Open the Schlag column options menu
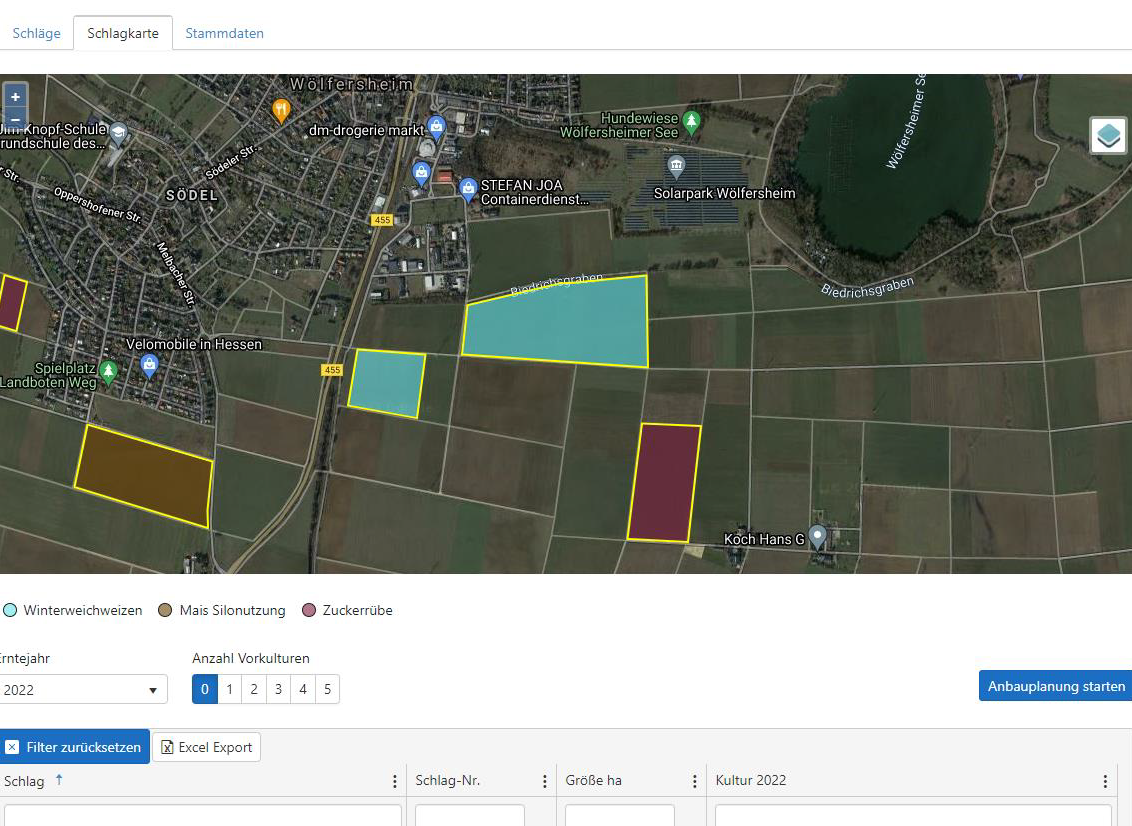Screen dimensions: 1132x826 pos(394,781)
